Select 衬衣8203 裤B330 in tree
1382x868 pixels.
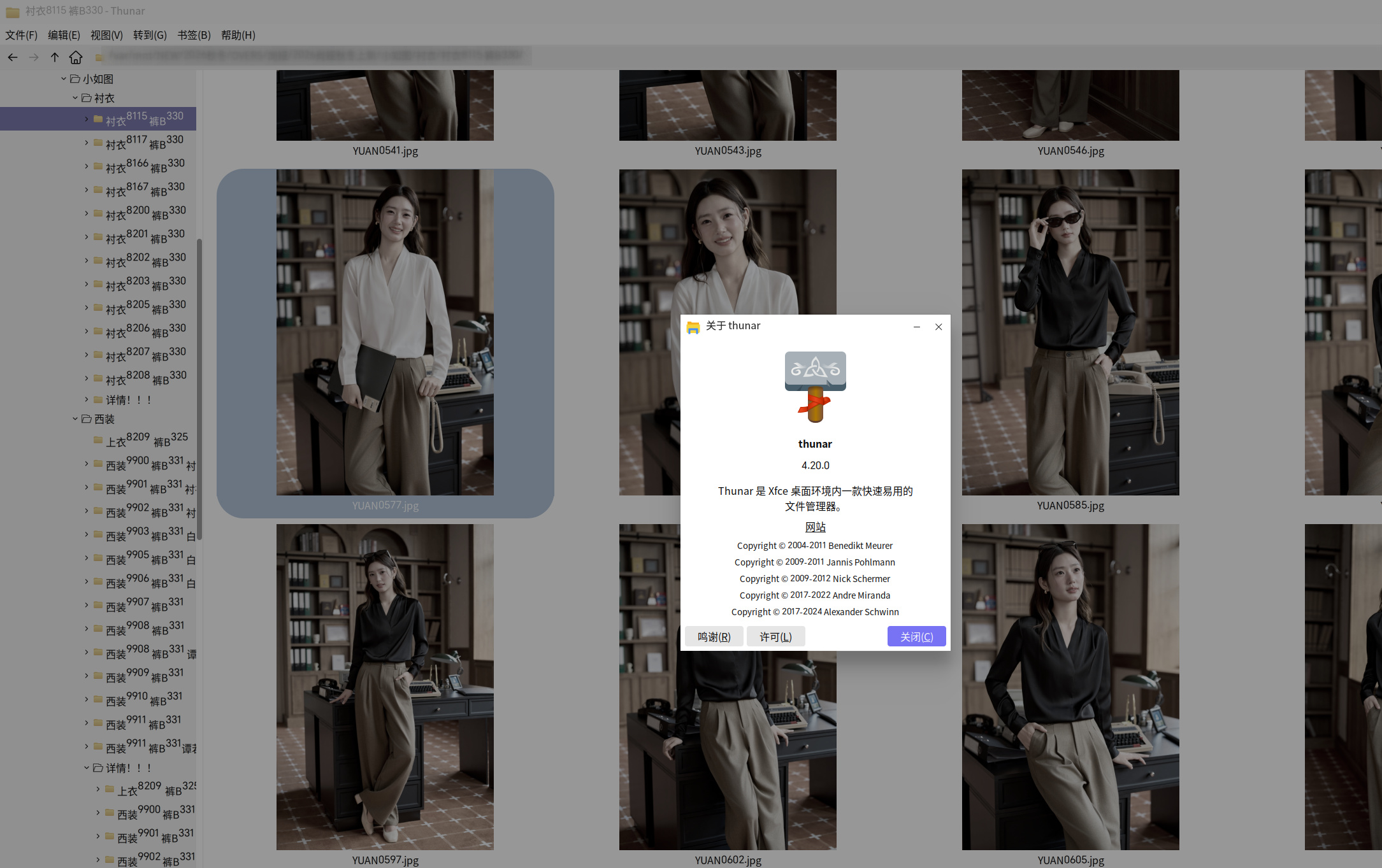click(146, 284)
